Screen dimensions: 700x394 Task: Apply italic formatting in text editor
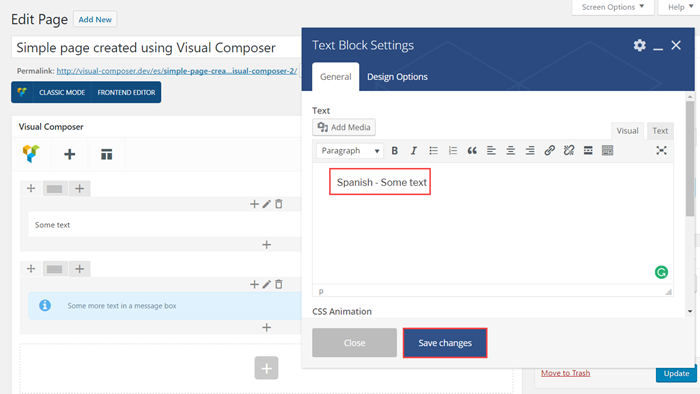414,151
